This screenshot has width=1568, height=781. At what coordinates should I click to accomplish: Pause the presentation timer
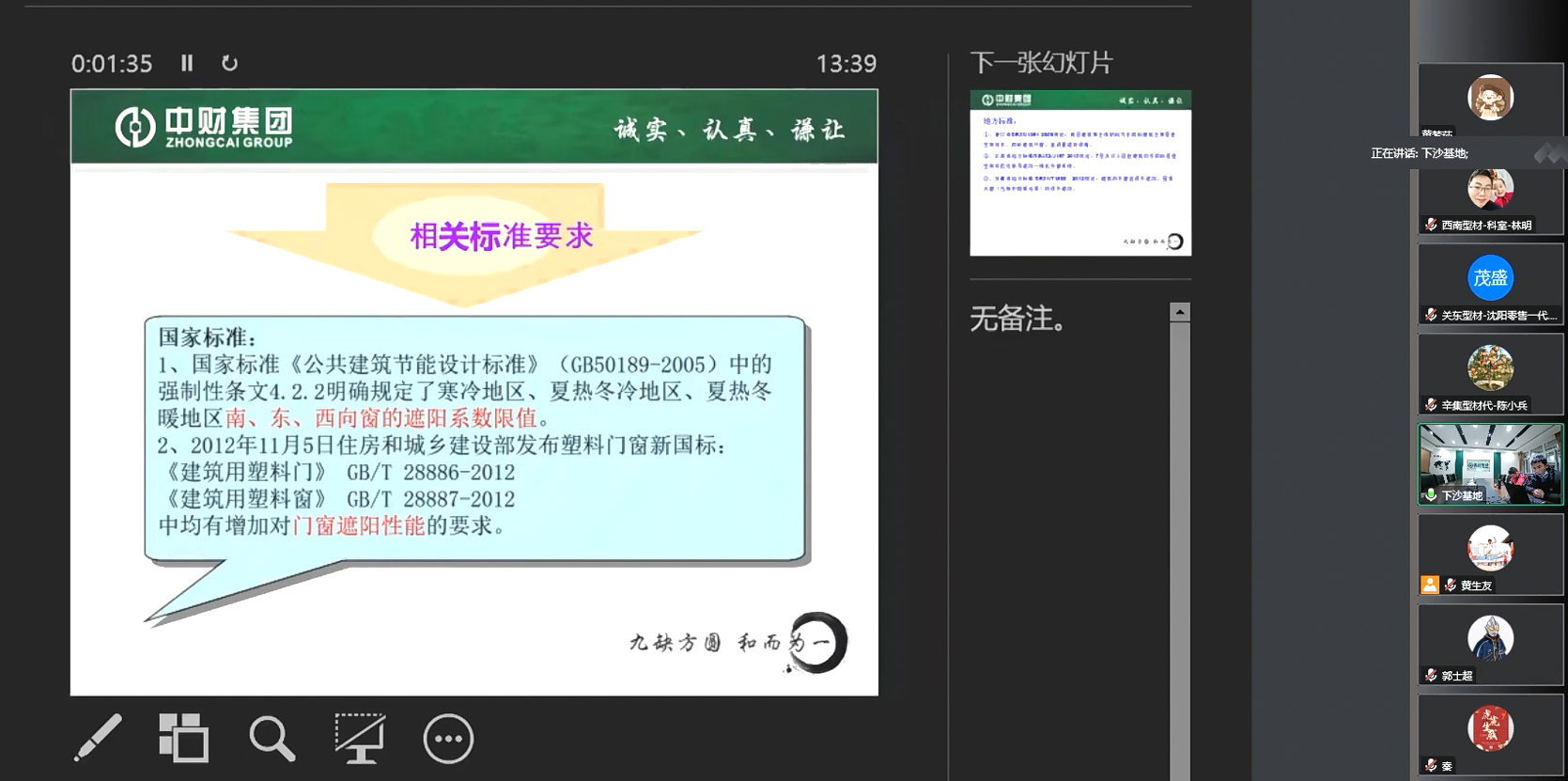point(187,63)
